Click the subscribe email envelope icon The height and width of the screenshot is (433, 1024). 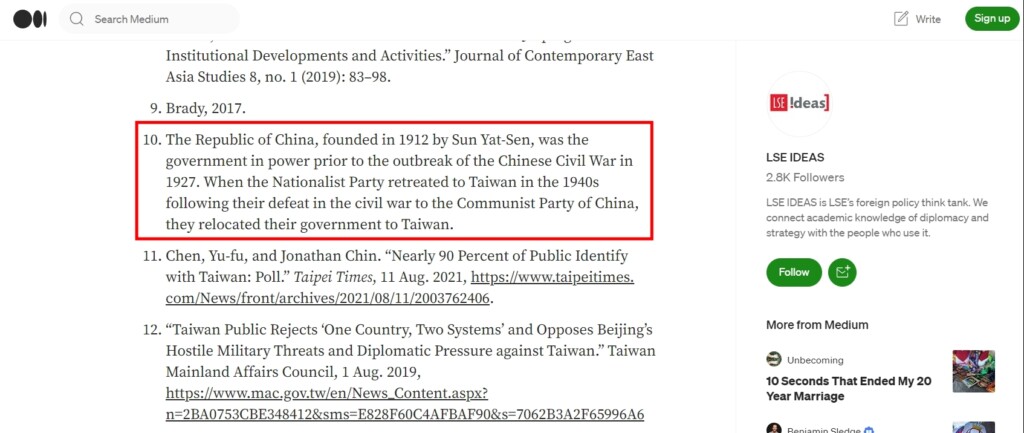842,272
